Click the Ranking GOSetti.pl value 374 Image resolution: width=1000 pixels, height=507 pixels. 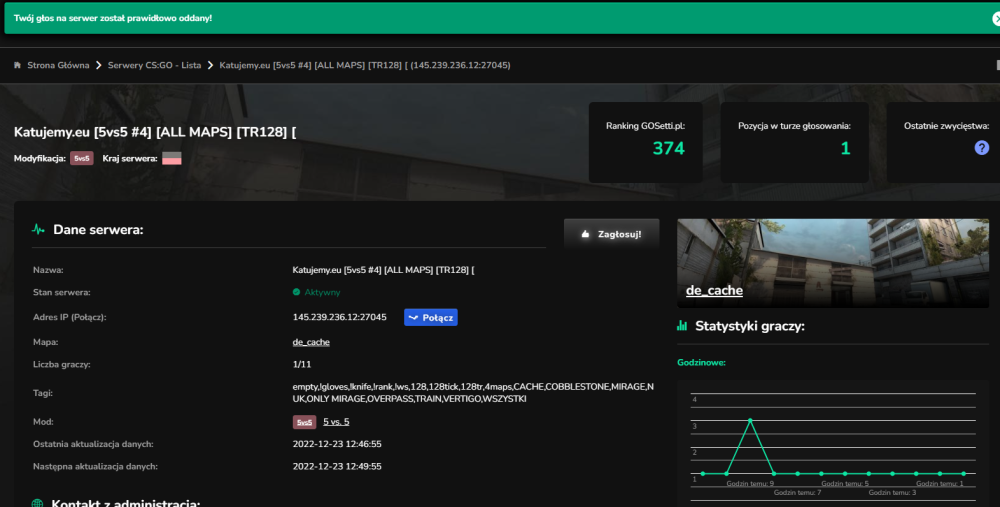coord(668,148)
